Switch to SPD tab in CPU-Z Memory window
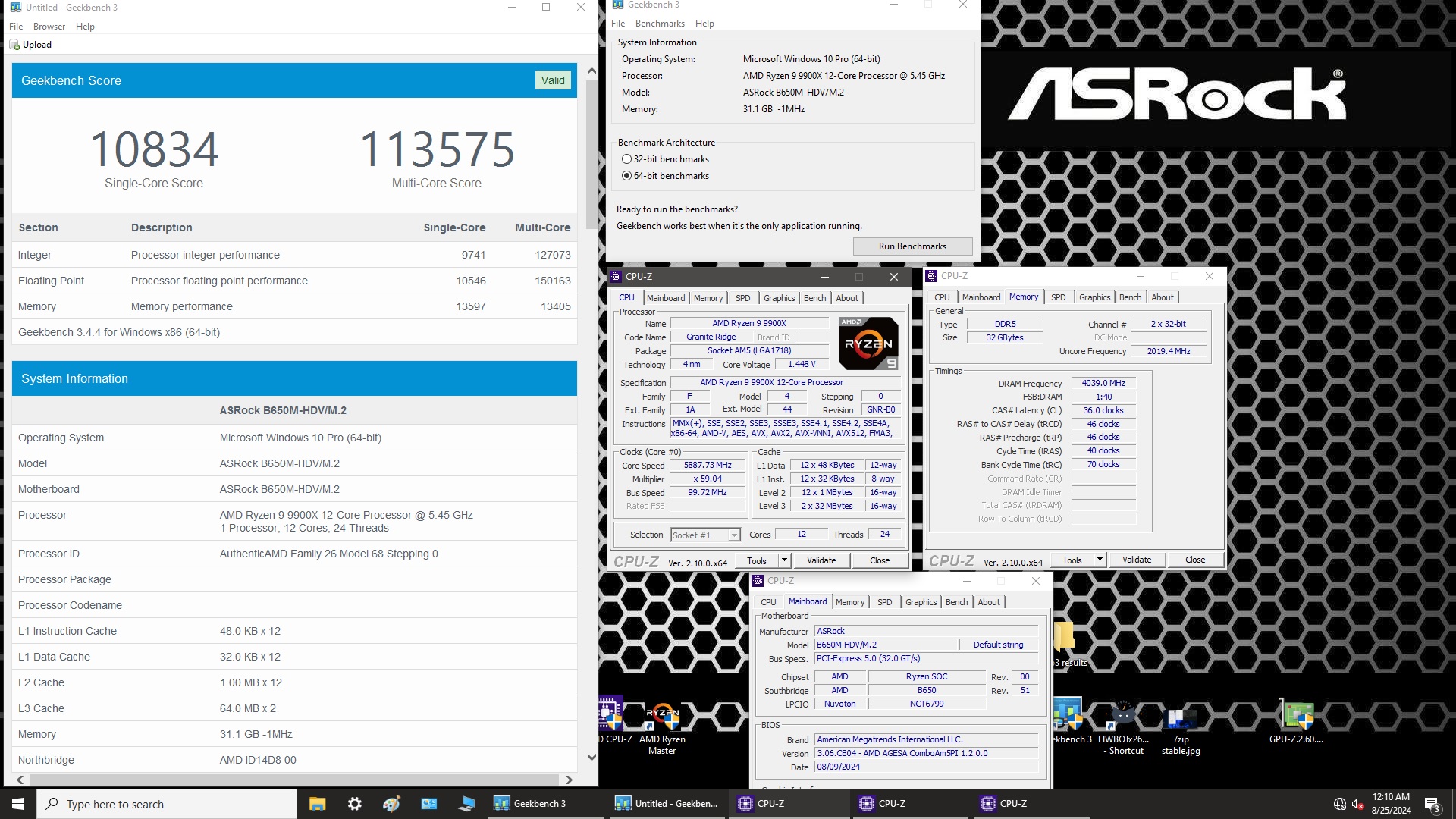This screenshot has height=819, width=1456. pyautogui.click(x=1058, y=297)
